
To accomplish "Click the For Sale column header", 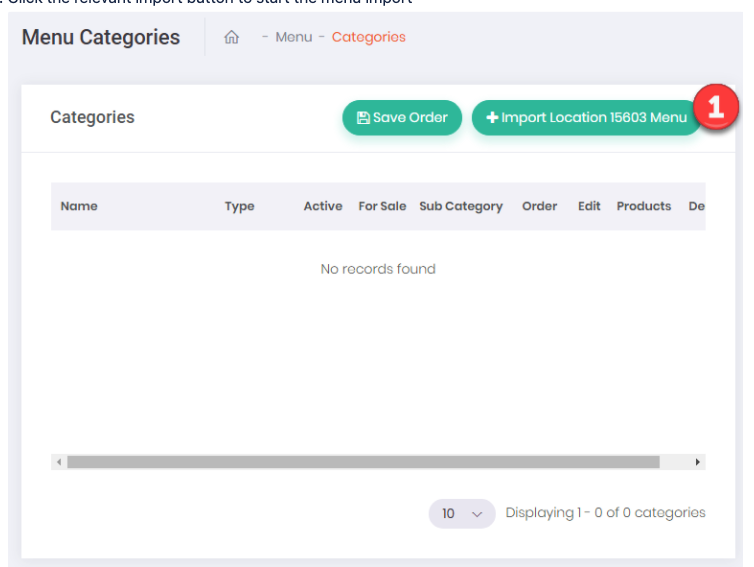I will [382, 206].
